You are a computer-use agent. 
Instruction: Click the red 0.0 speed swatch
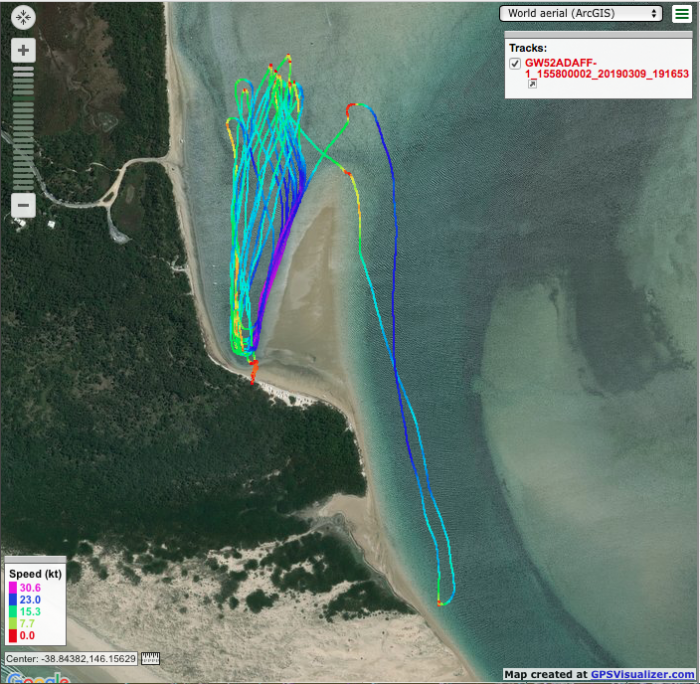pos(11,635)
